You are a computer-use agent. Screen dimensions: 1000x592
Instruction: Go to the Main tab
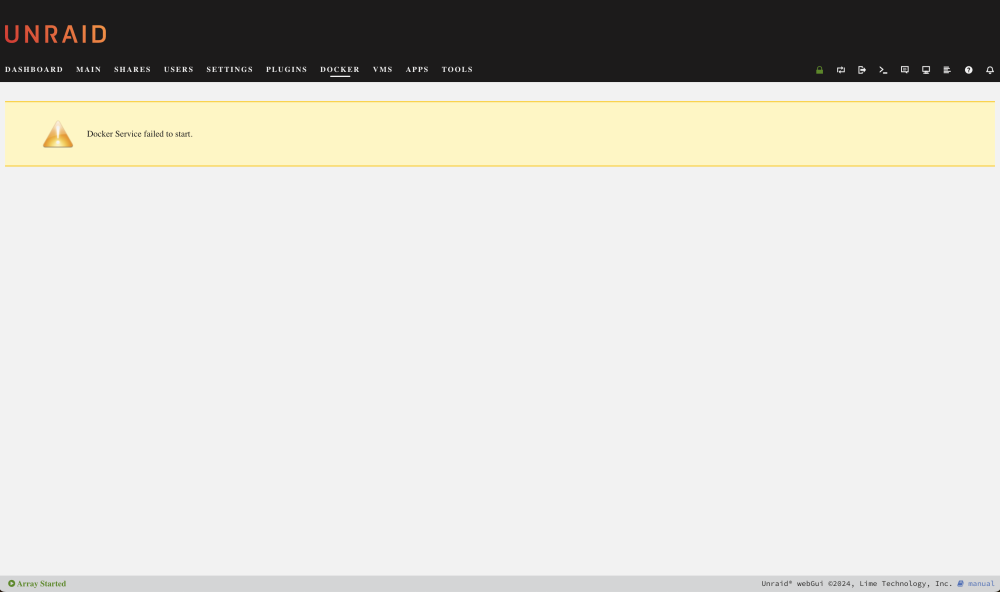(x=89, y=70)
